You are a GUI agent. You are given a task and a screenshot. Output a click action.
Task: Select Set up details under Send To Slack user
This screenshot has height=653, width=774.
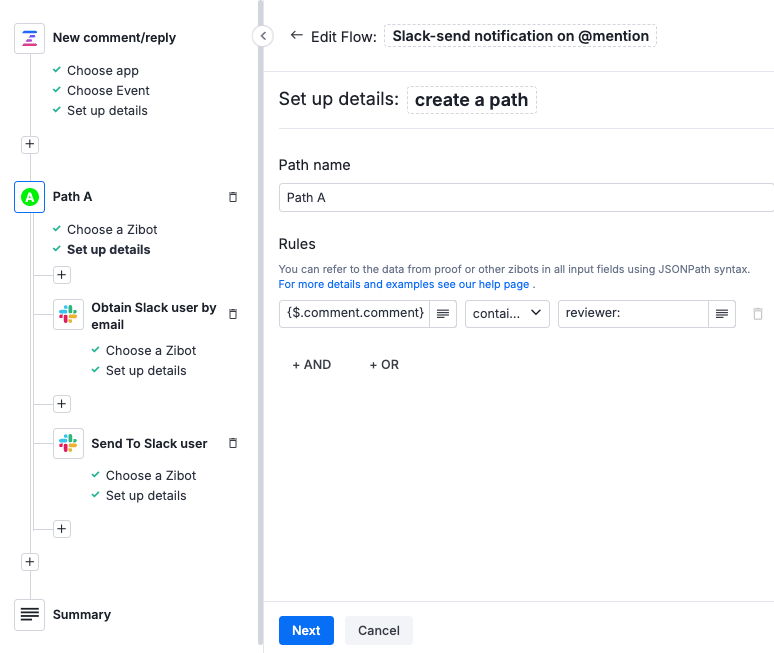(146, 496)
